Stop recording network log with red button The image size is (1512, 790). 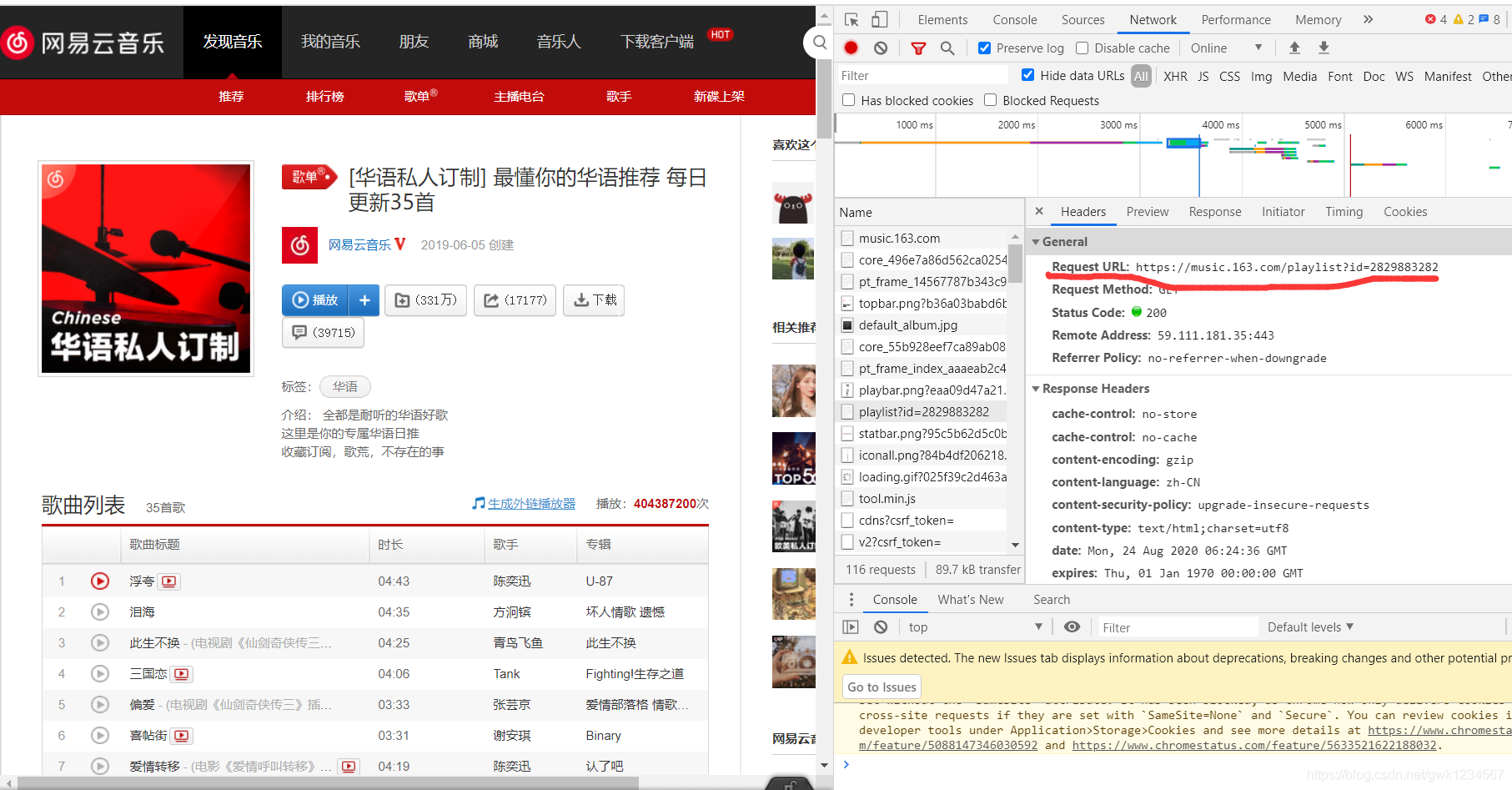pos(851,48)
